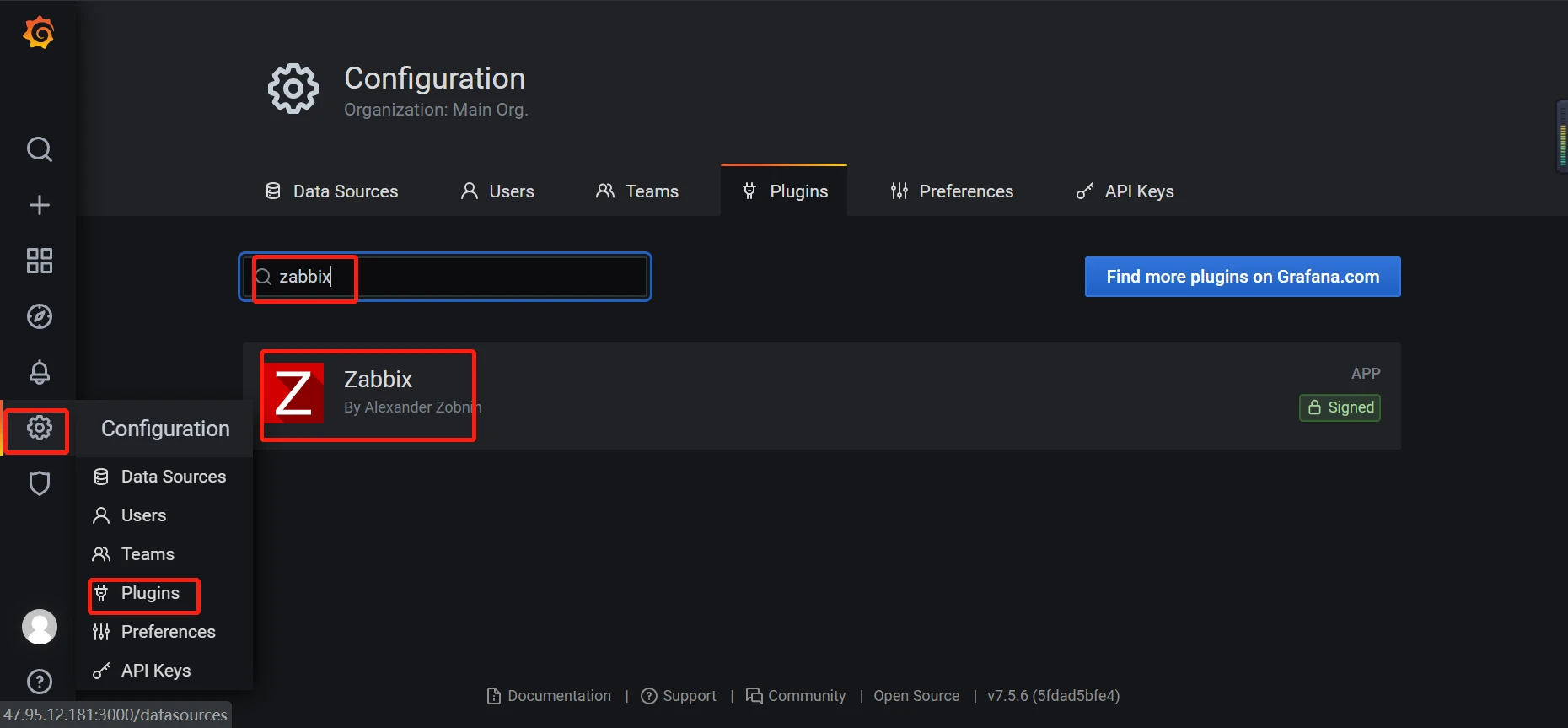
Task: Open the Grafana home logo
Action: click(39, 33)
